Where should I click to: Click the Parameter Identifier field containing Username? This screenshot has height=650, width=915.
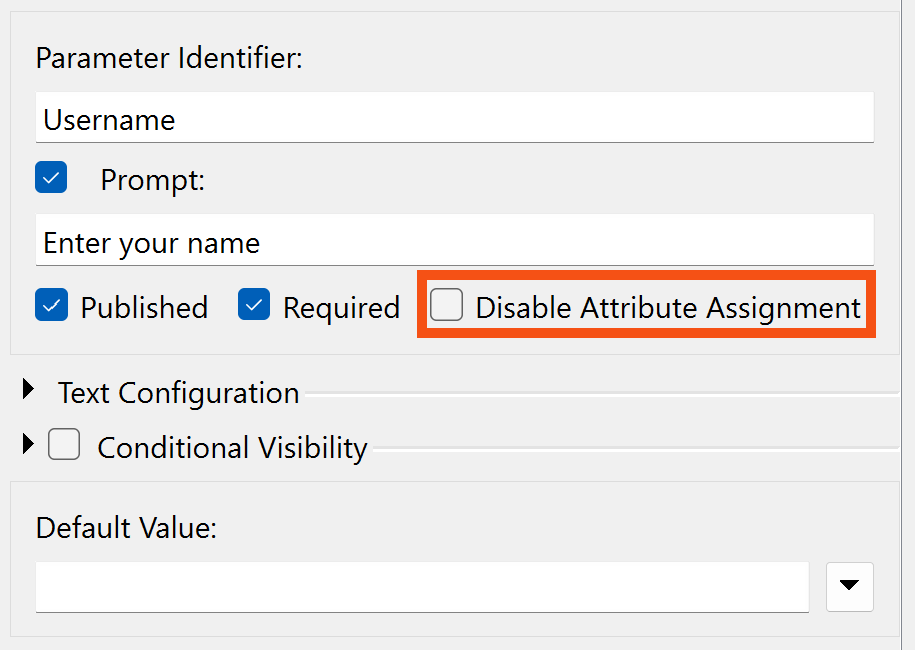click(453, 120)
